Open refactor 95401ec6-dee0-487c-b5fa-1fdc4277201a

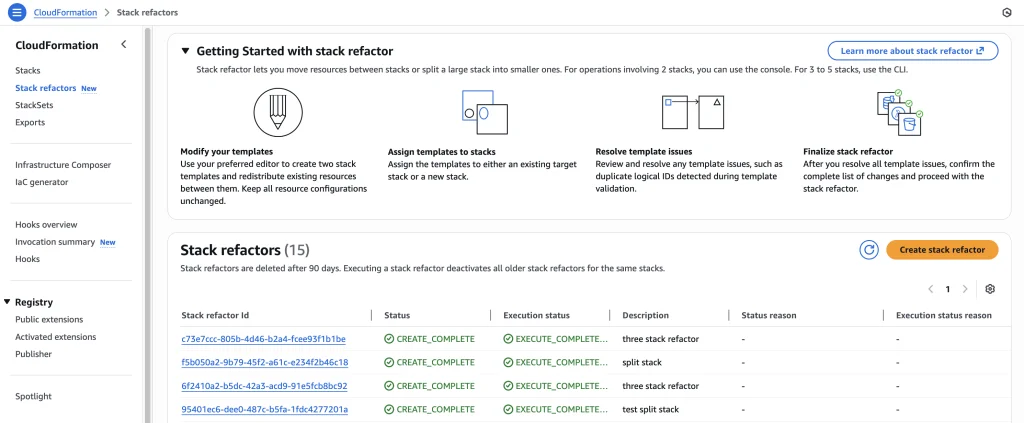tap(264, 409)
